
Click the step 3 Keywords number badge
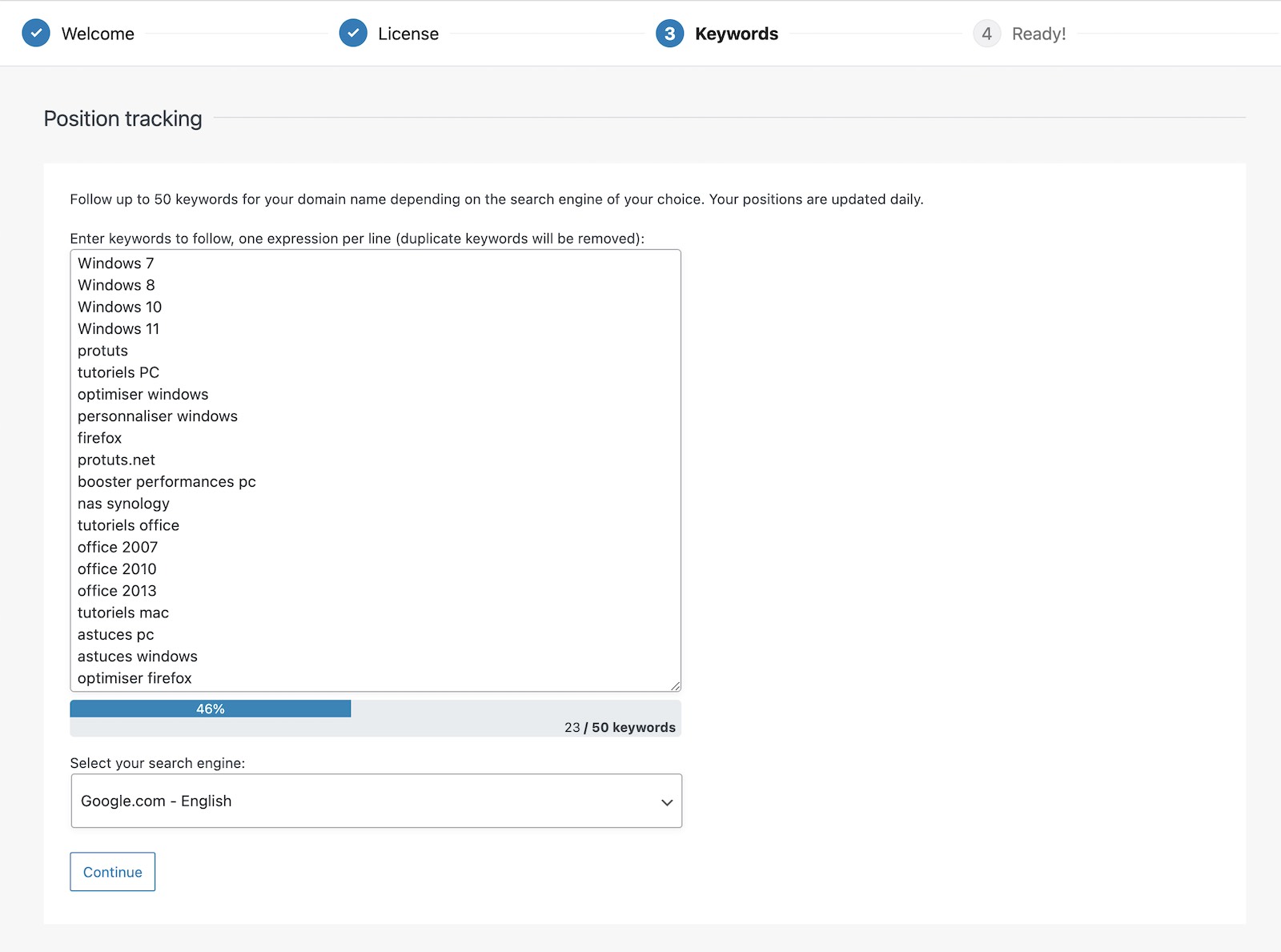click(x=670, y=34)
